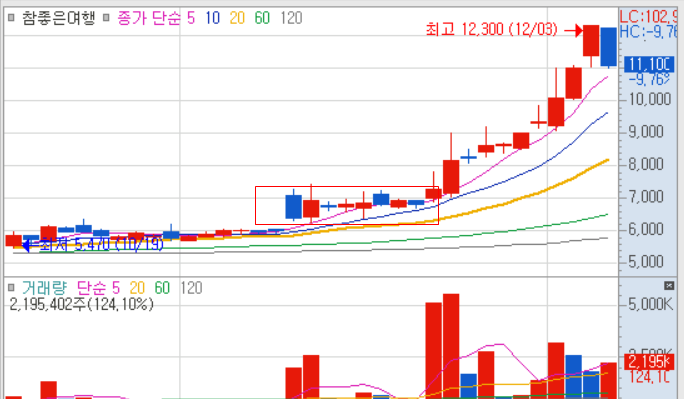Click the 5,000 price axis label
The width and height of the screenshot is (684, 399).
646,262
